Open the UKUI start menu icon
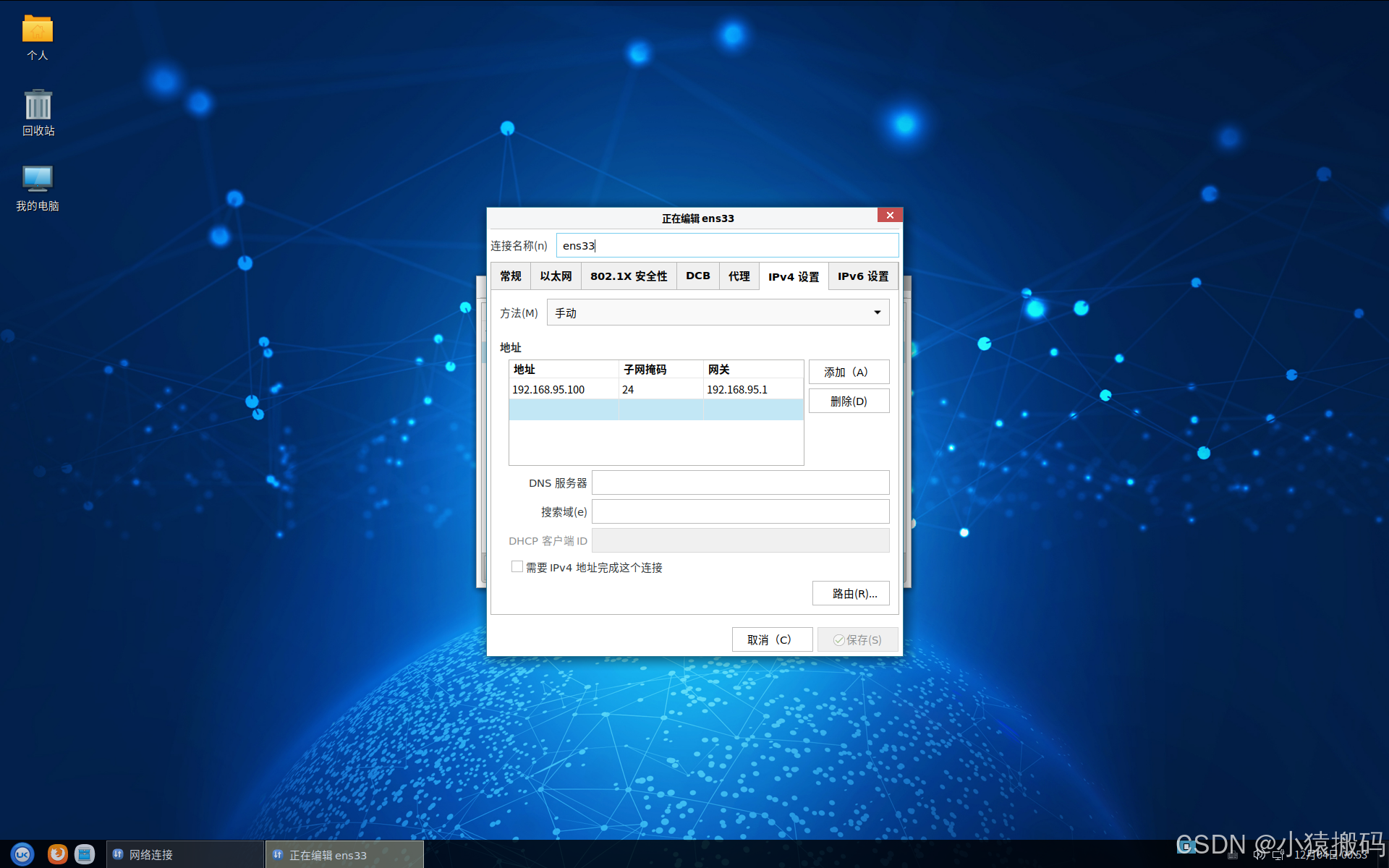 click(x=22, y=854)
